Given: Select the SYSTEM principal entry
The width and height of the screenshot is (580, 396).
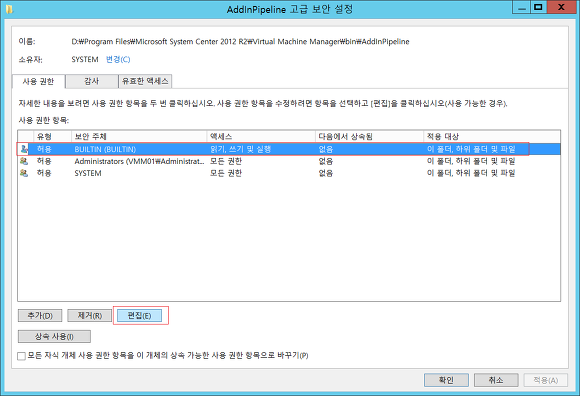Looking at the screenshot, I should tap(88, 173).
